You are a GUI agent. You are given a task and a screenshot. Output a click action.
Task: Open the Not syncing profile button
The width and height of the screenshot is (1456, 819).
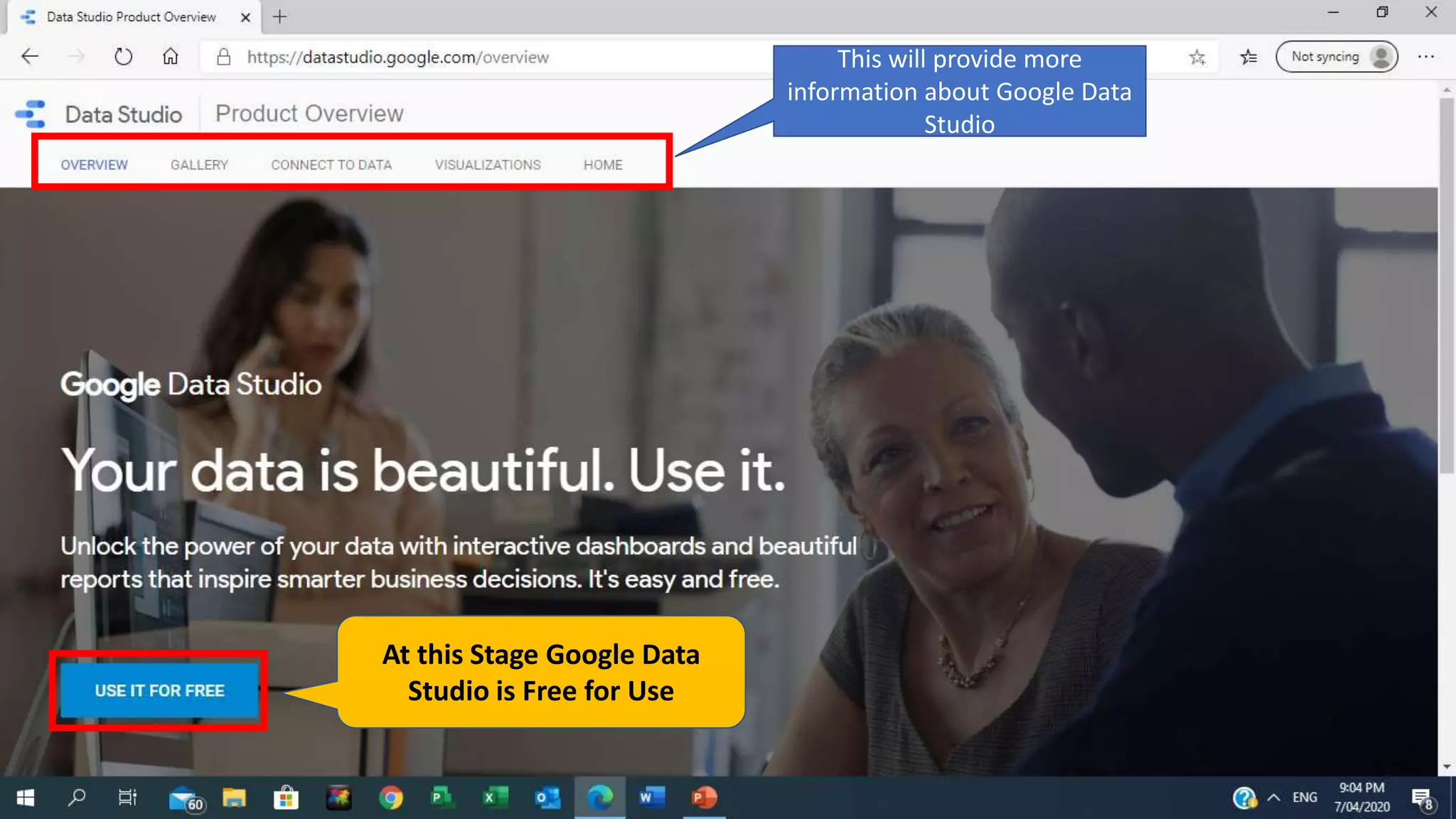(1337, 57)
